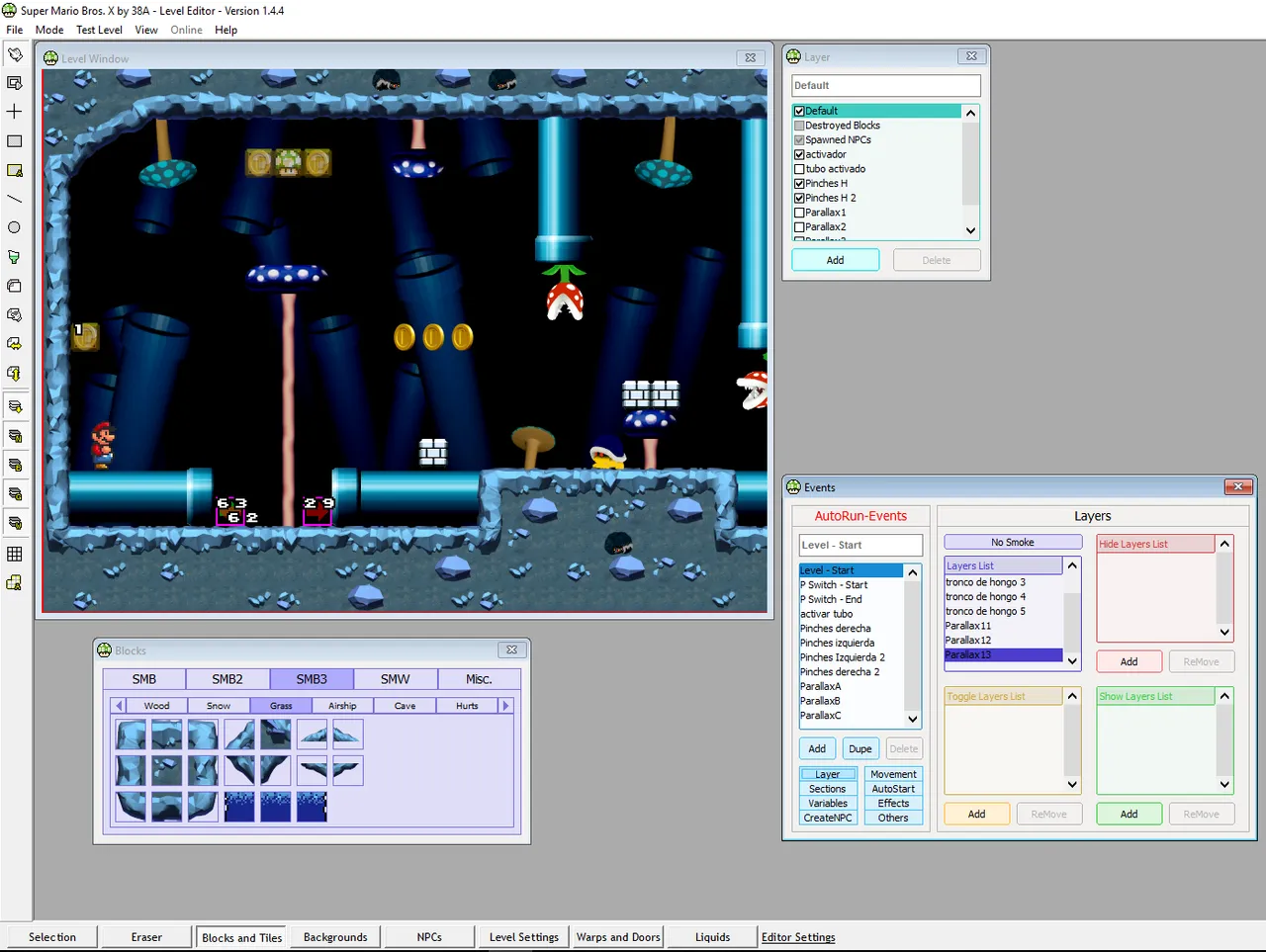The height and width of the screenshot is (952, 1266).
Task: Show the Parallax1 layer checkbox
Action: pos(799,213)
